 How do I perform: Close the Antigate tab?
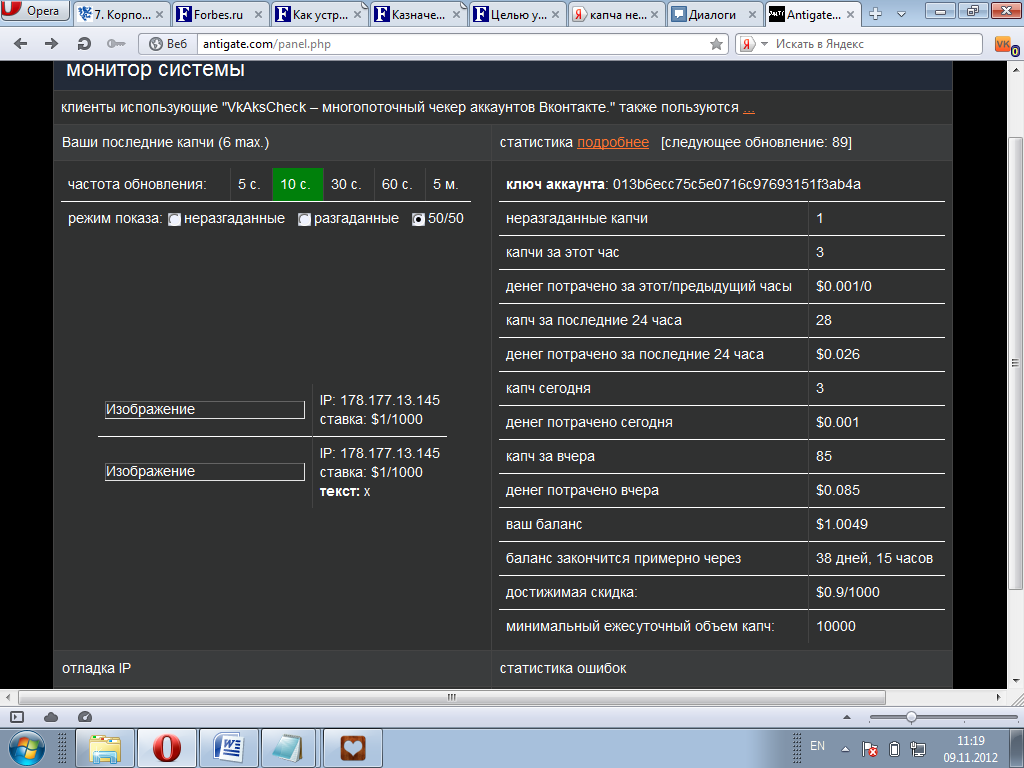pyautogui.click(x=850, y=14)
